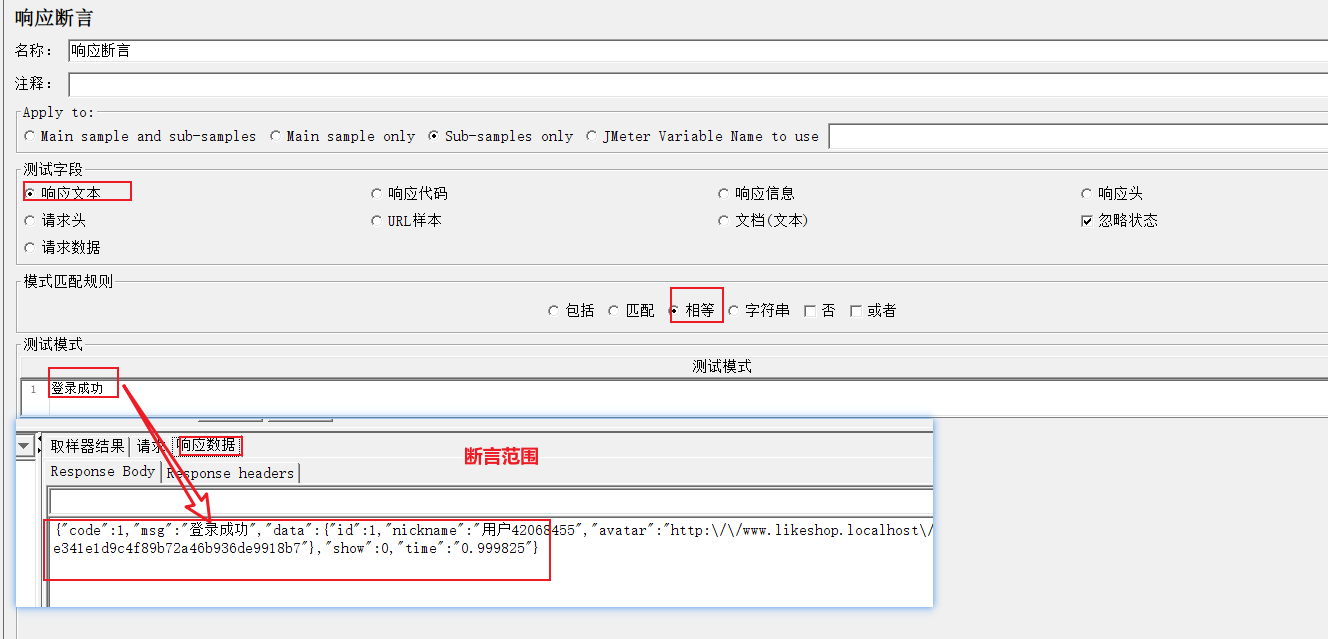Image resolution: width=1328 pixels, height=639 pixels.
Task: Switch to the Response headers tab
Action: pyautogui.click(x=230, y=473)
